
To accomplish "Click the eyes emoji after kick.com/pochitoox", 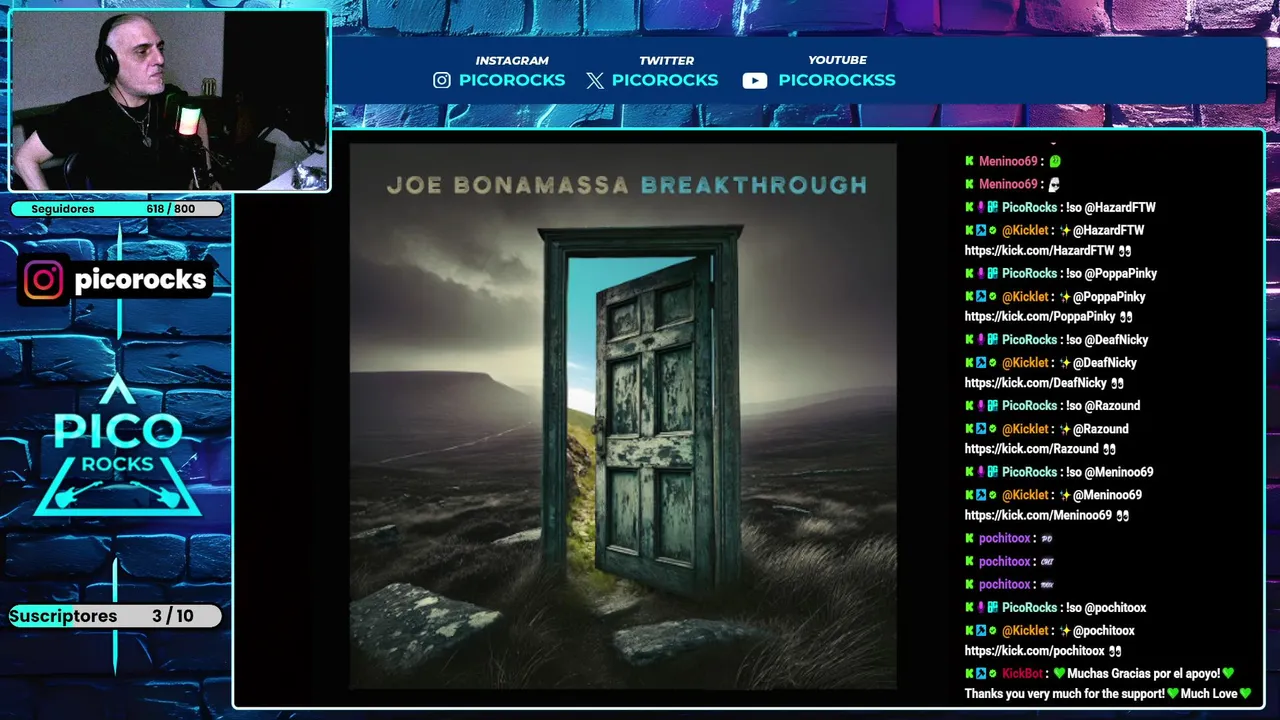I will point(1115,651).
